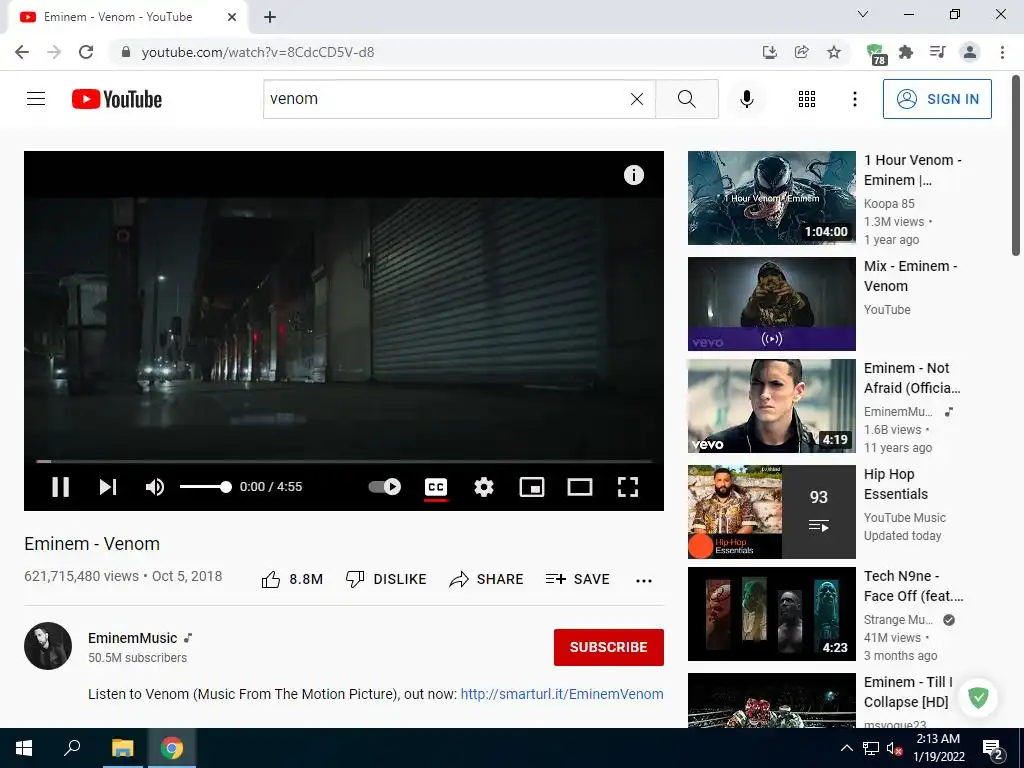Click the address bar URL

click(x=258, y=52)
